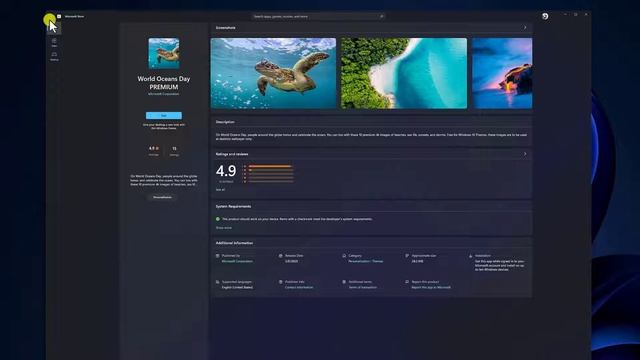Open the user profile avatar

[x=545, y=16]
